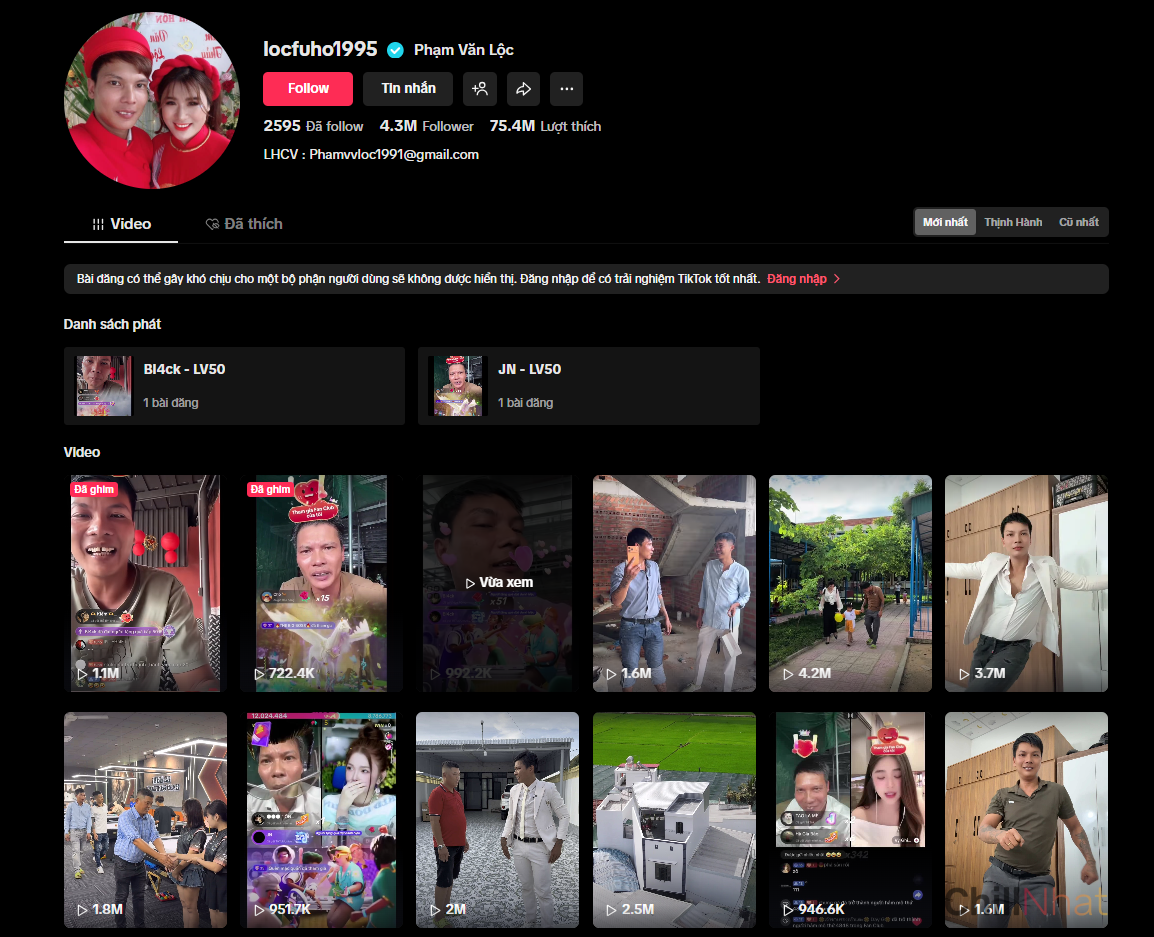1154x937 pixels.
Task: Click the add-friend person icon button
Action: pyautogui.click(x=480, y=89)
